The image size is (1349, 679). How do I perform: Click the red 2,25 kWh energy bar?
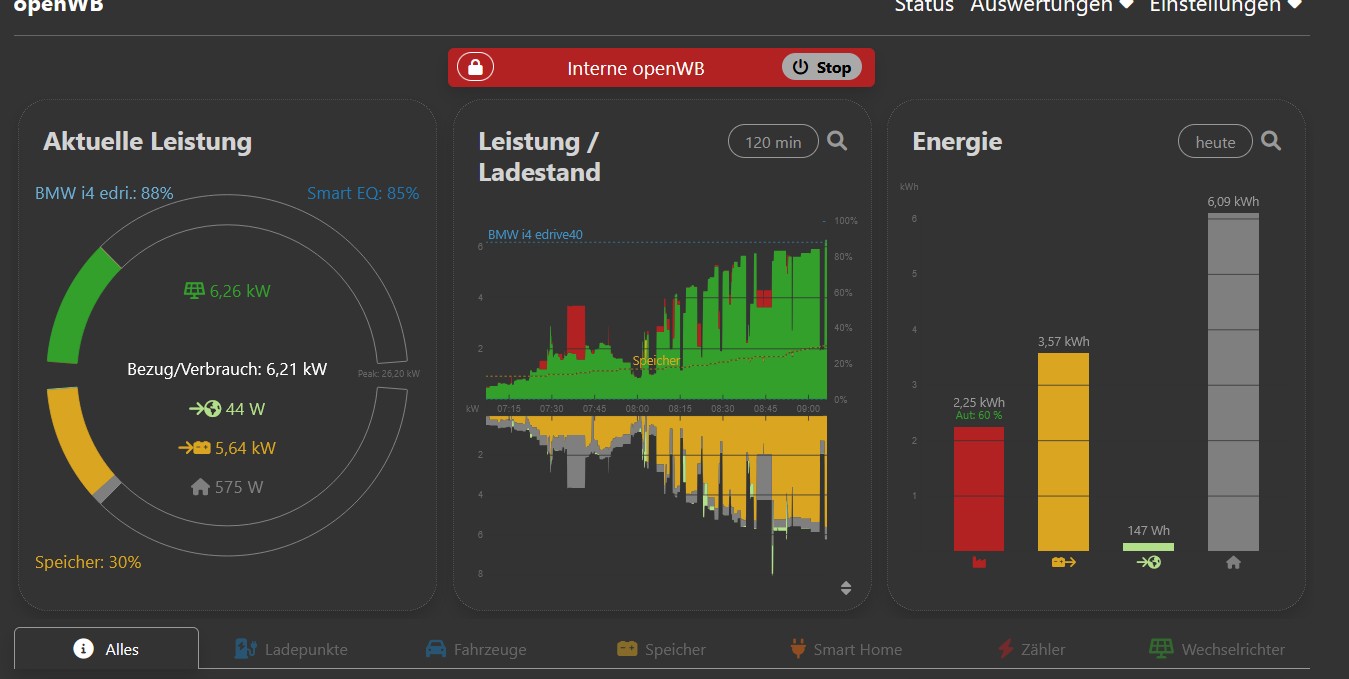[979, 488]
